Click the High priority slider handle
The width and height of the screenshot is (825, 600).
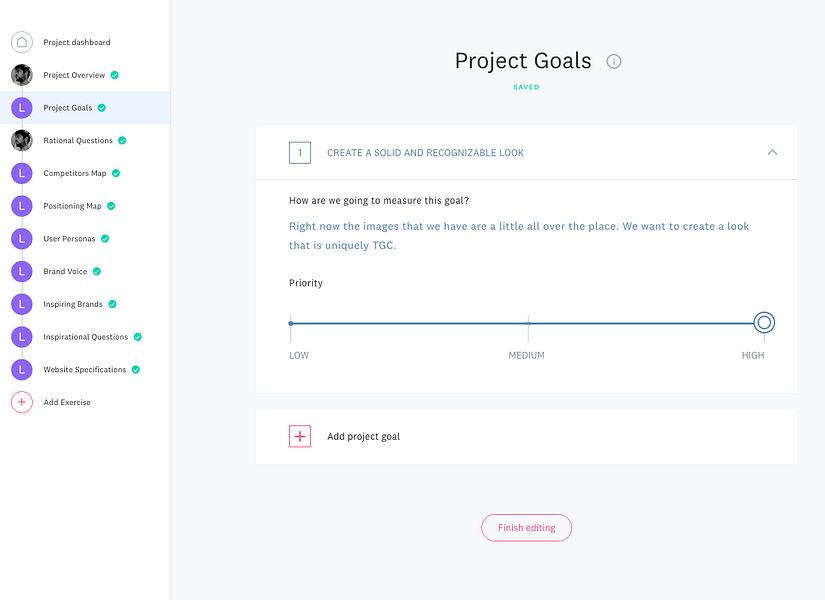(764, 323)
